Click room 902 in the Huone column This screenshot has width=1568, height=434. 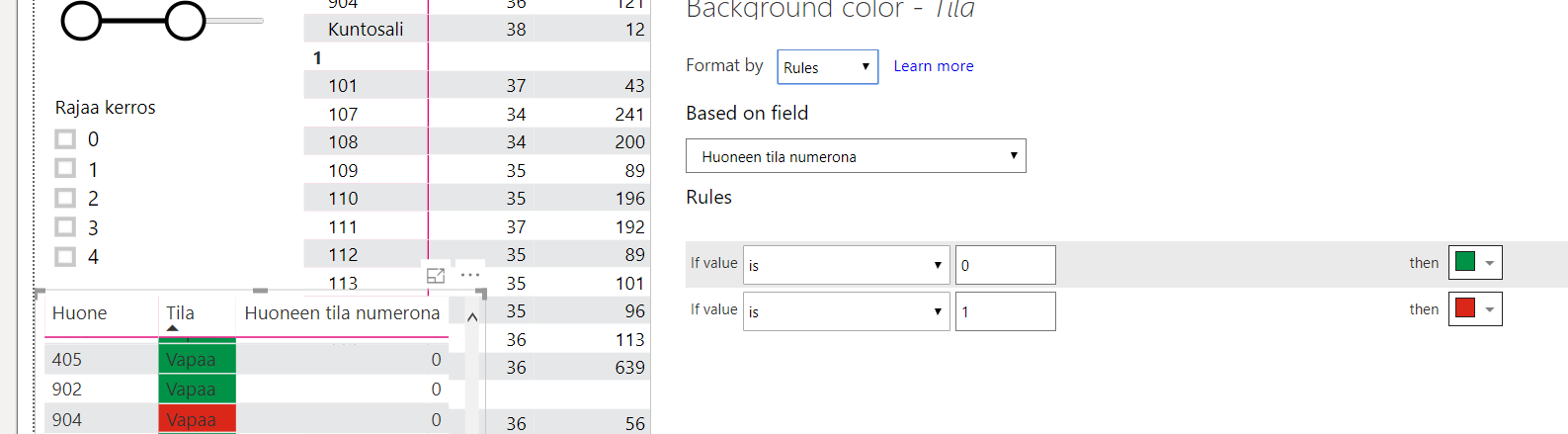[x=67, y=390]
